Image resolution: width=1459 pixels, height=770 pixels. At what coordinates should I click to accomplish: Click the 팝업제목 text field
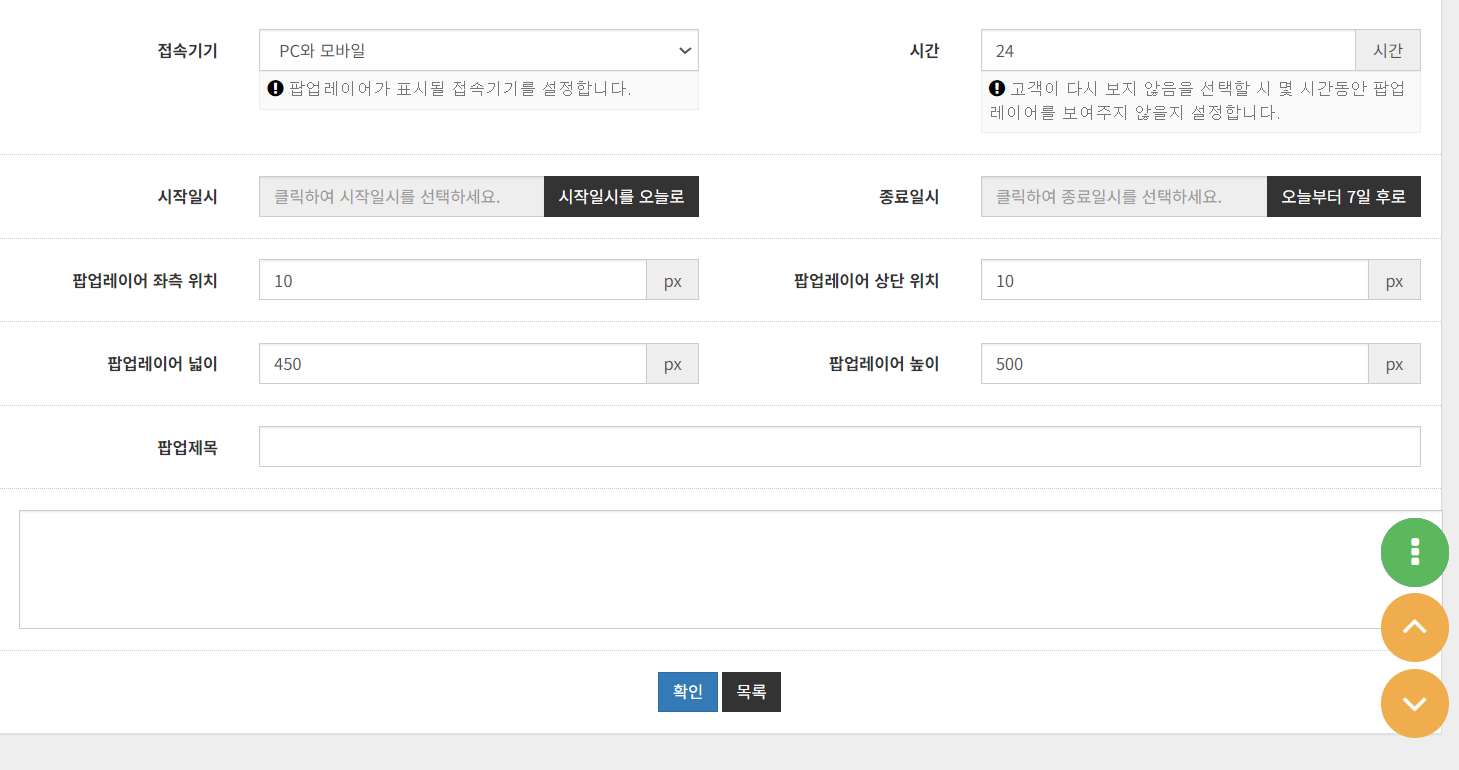point(839,447)
